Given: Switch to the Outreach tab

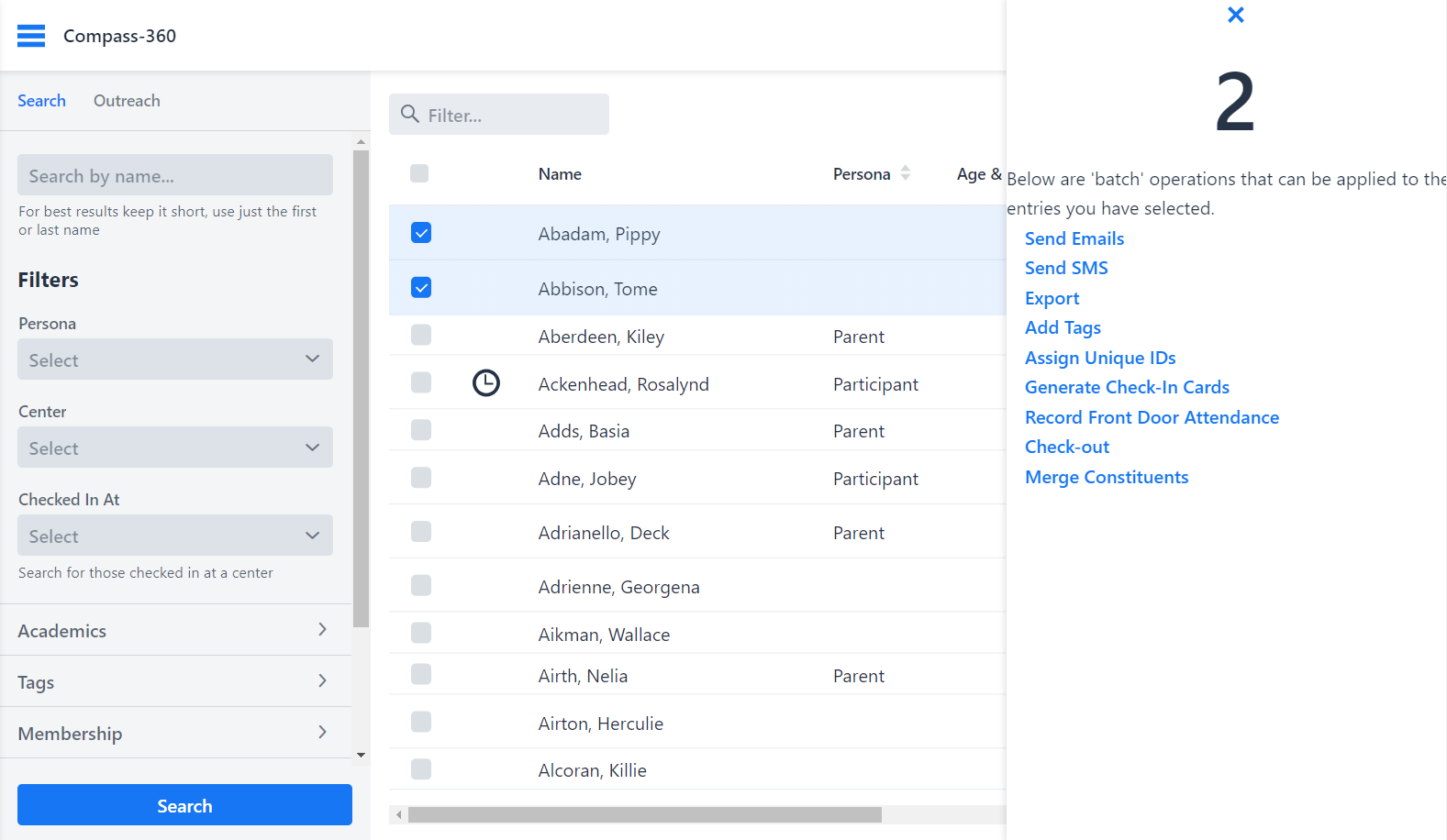Looking at the screenshot, I should click(x=127, y=101).
